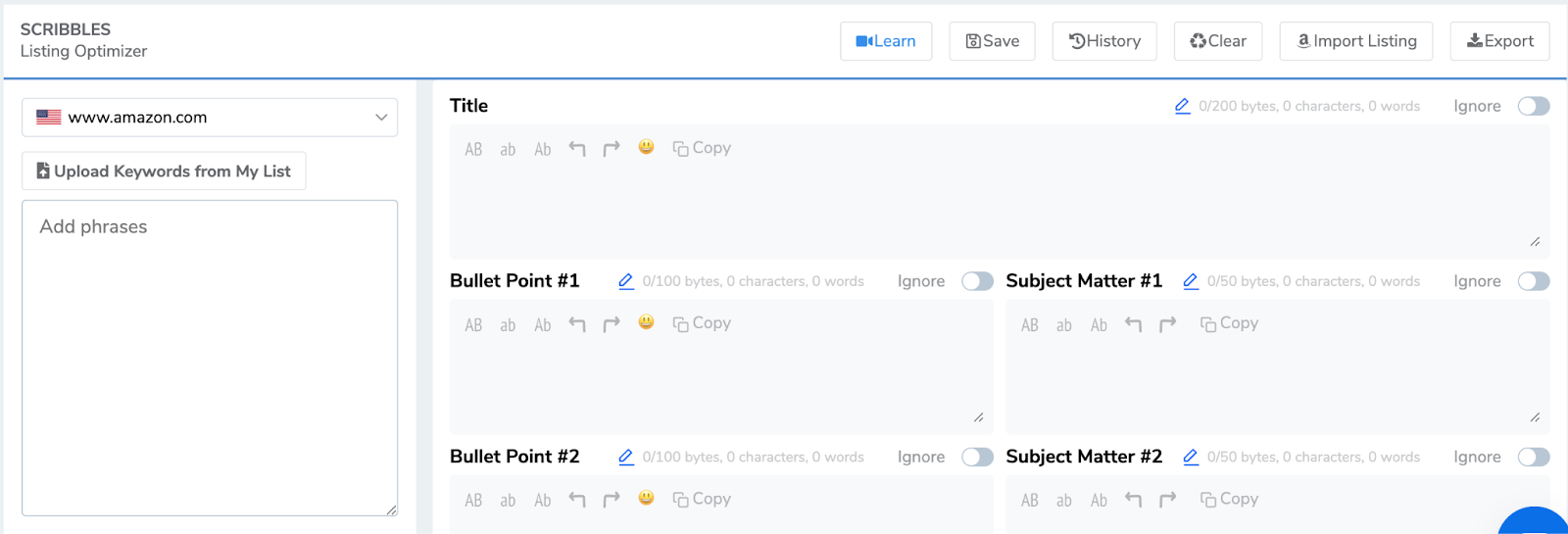Apply capitalize Ab to Subject Matter #1
1568x534 pixels.
1100,324
